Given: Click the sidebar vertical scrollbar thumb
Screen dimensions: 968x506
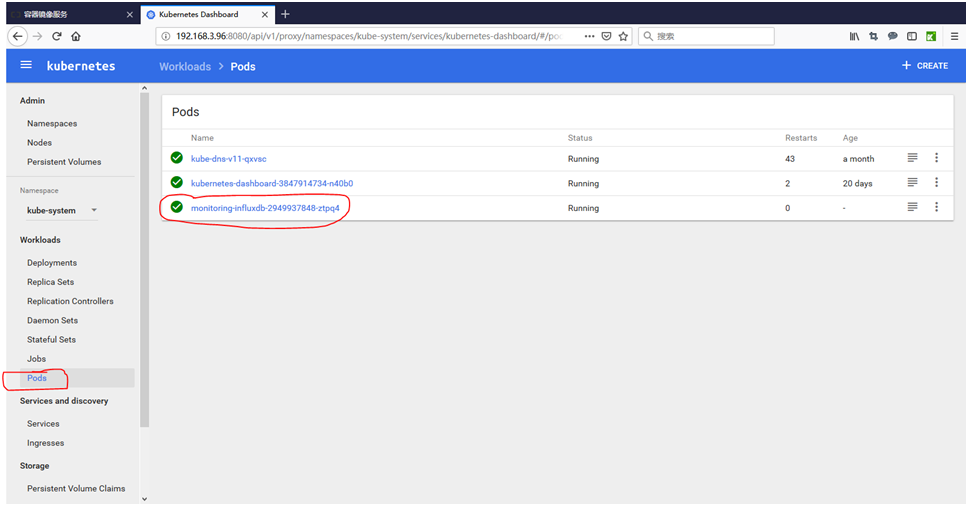Looking at the screenshot, I should pos(144,260).
